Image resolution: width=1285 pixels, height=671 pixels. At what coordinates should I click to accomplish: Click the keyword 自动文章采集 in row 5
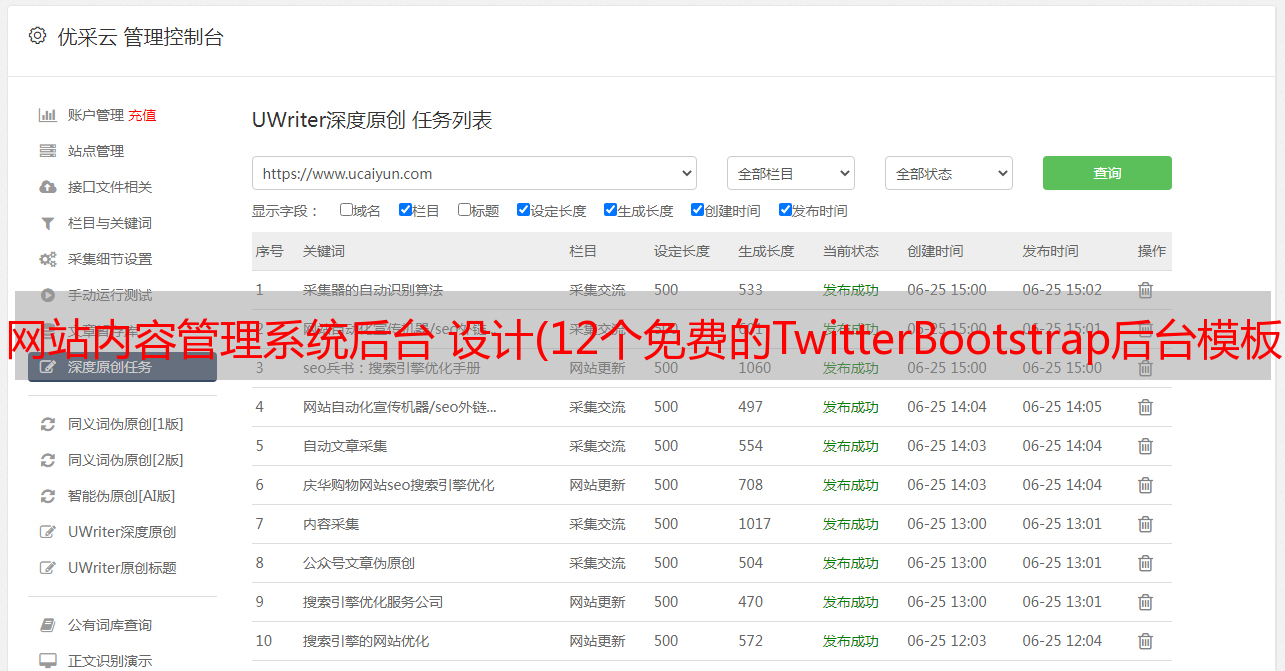click(x=345, y=446)
